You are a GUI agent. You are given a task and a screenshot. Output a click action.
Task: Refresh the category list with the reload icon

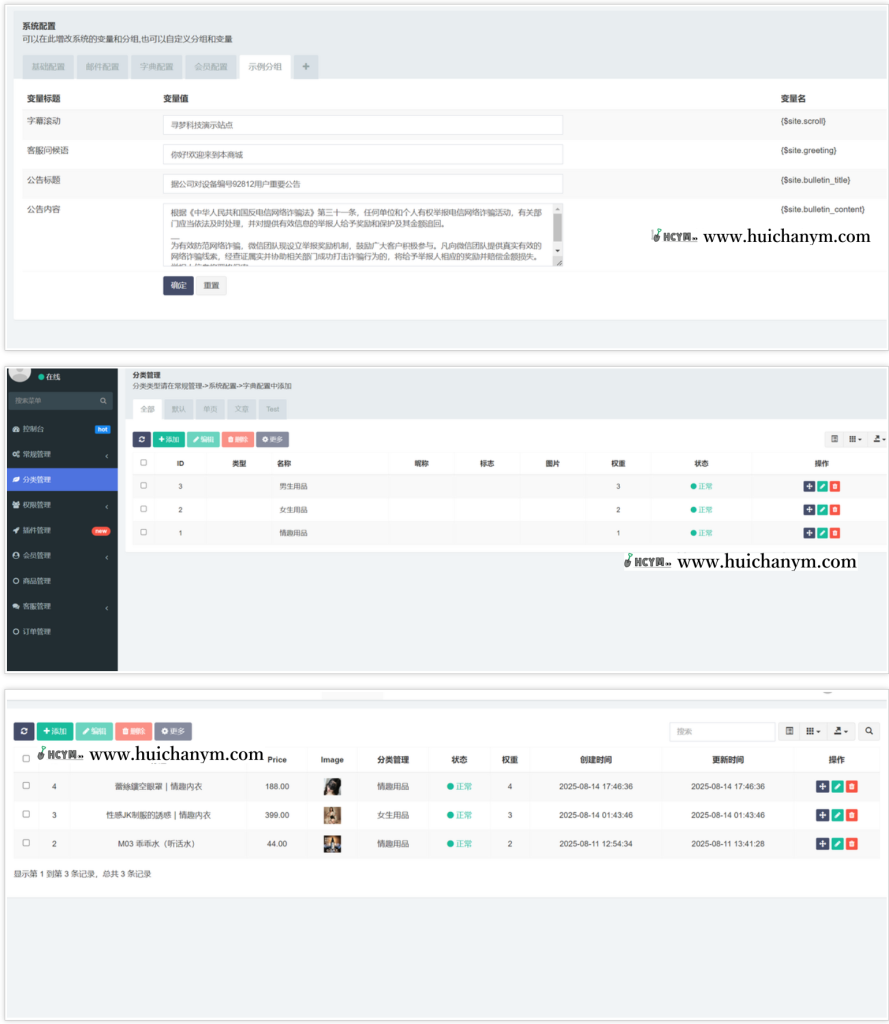click(141, 439)
